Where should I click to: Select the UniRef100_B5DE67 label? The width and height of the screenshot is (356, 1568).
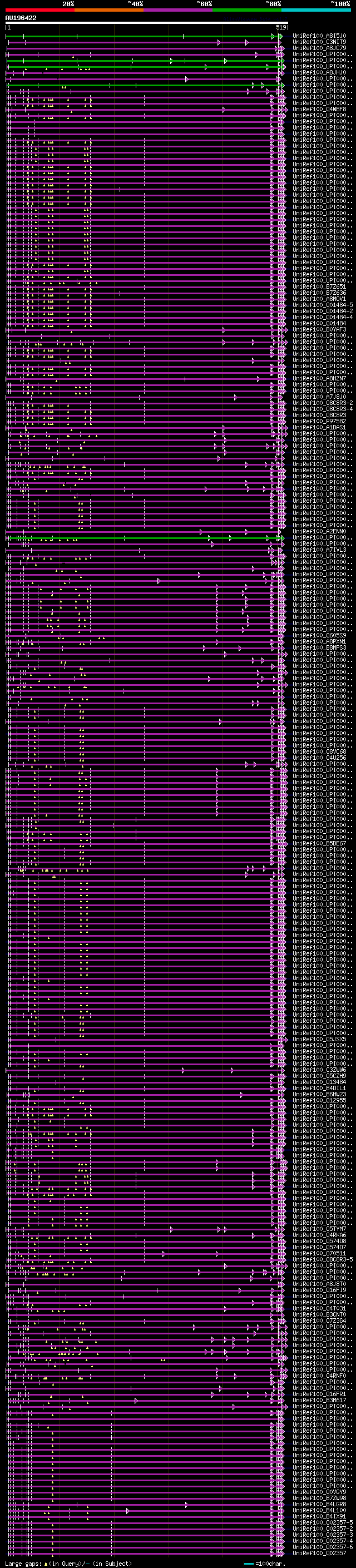click(319, 844)
